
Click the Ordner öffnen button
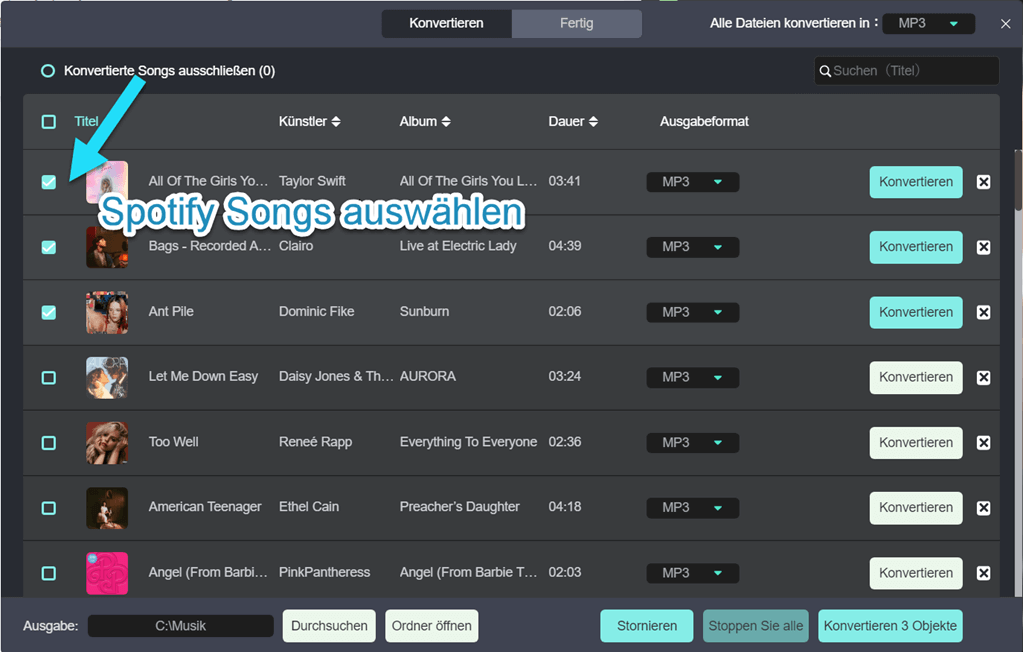(432, 626)
